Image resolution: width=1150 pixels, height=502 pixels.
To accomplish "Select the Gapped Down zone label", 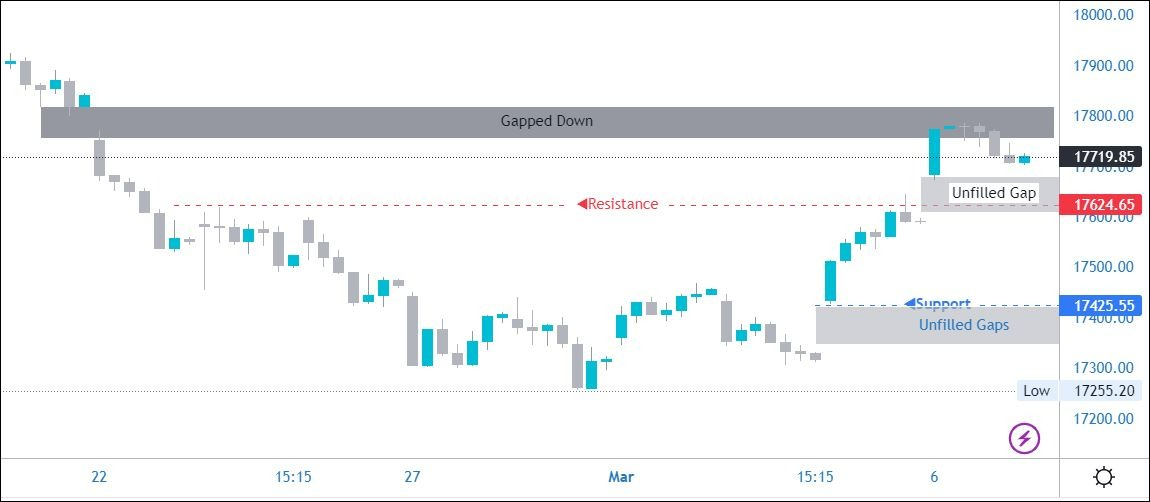I will pyautogui.click(x=546, y=121).
